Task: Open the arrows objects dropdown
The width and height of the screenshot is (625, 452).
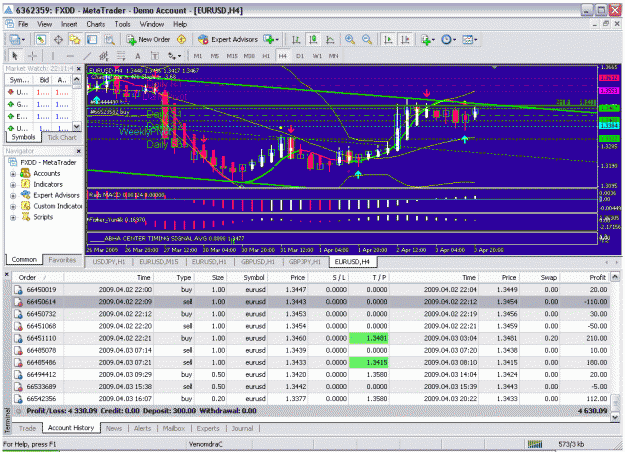Action: tap(174, 56)
